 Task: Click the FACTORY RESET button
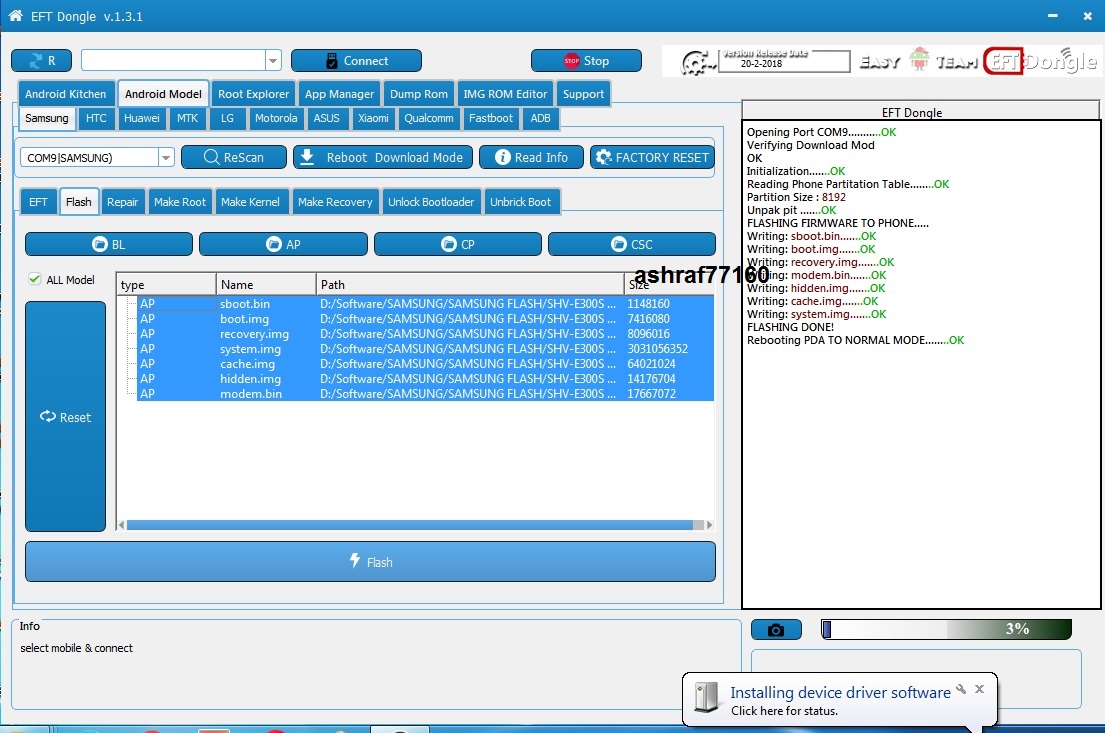point(652,157)
